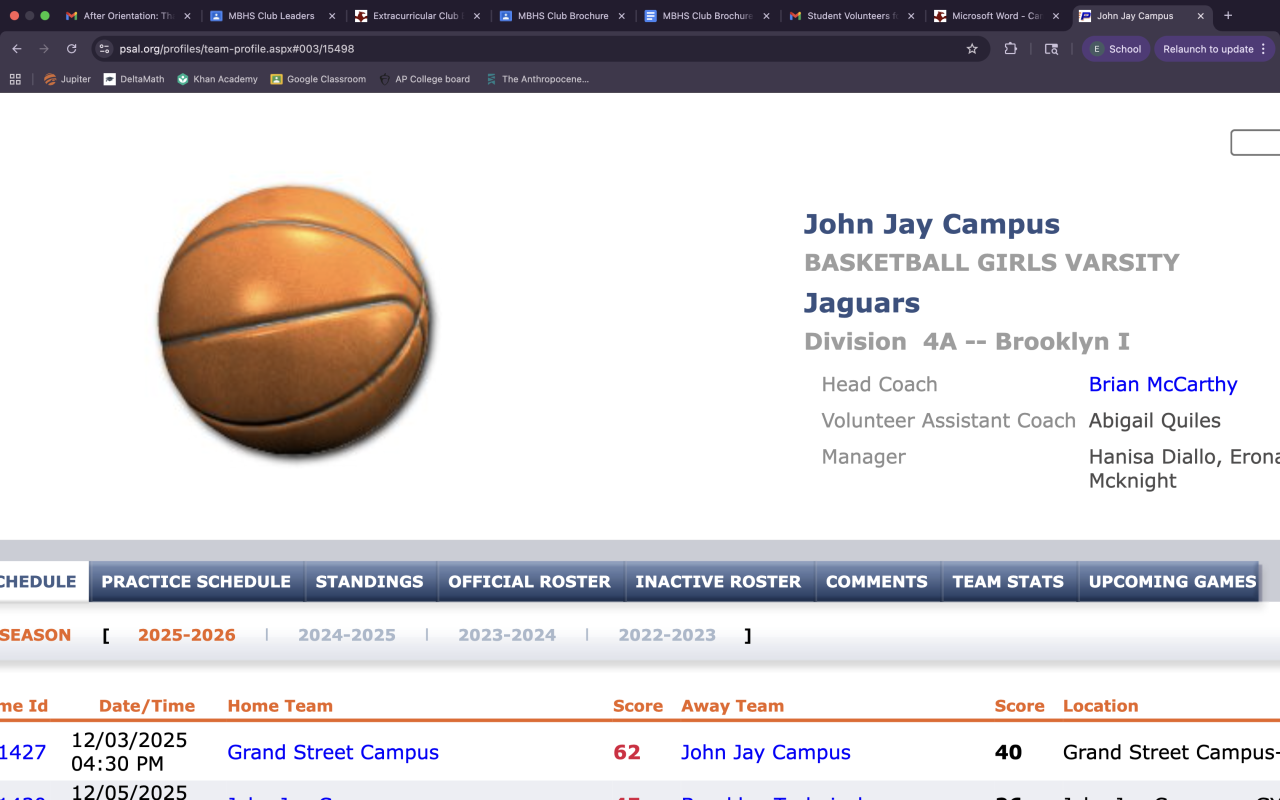Open head coach Brian McCarthy link

pos(1163,384)
